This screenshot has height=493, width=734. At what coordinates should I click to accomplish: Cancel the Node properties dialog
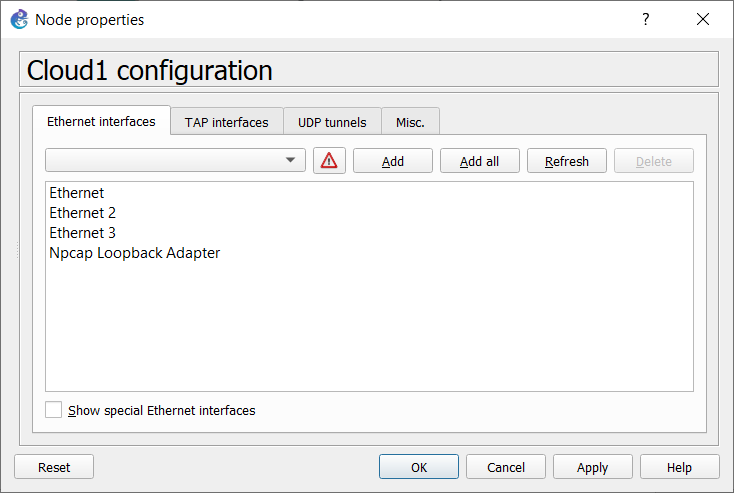coord(506,467)
